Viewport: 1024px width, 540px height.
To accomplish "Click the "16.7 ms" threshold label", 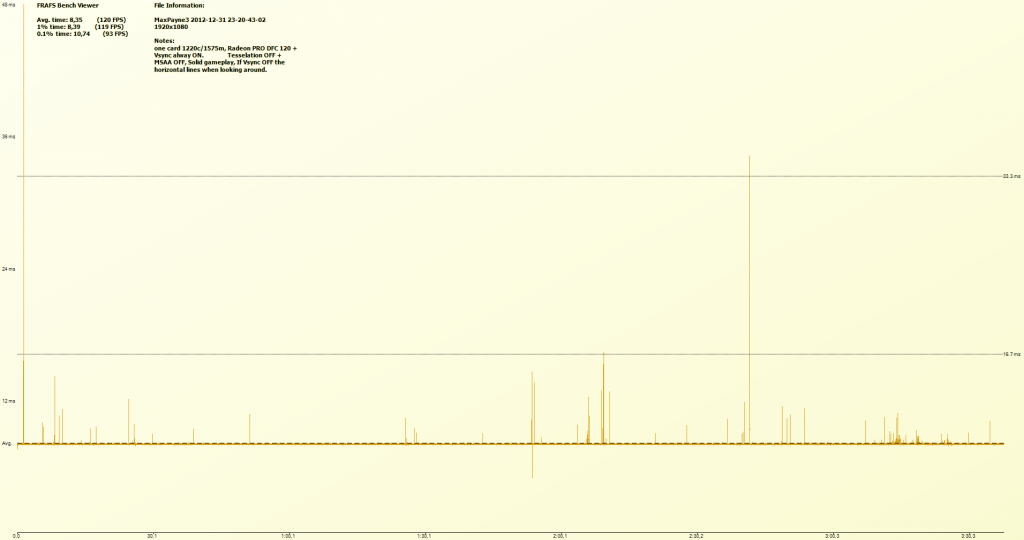I will click(1012, 355).
